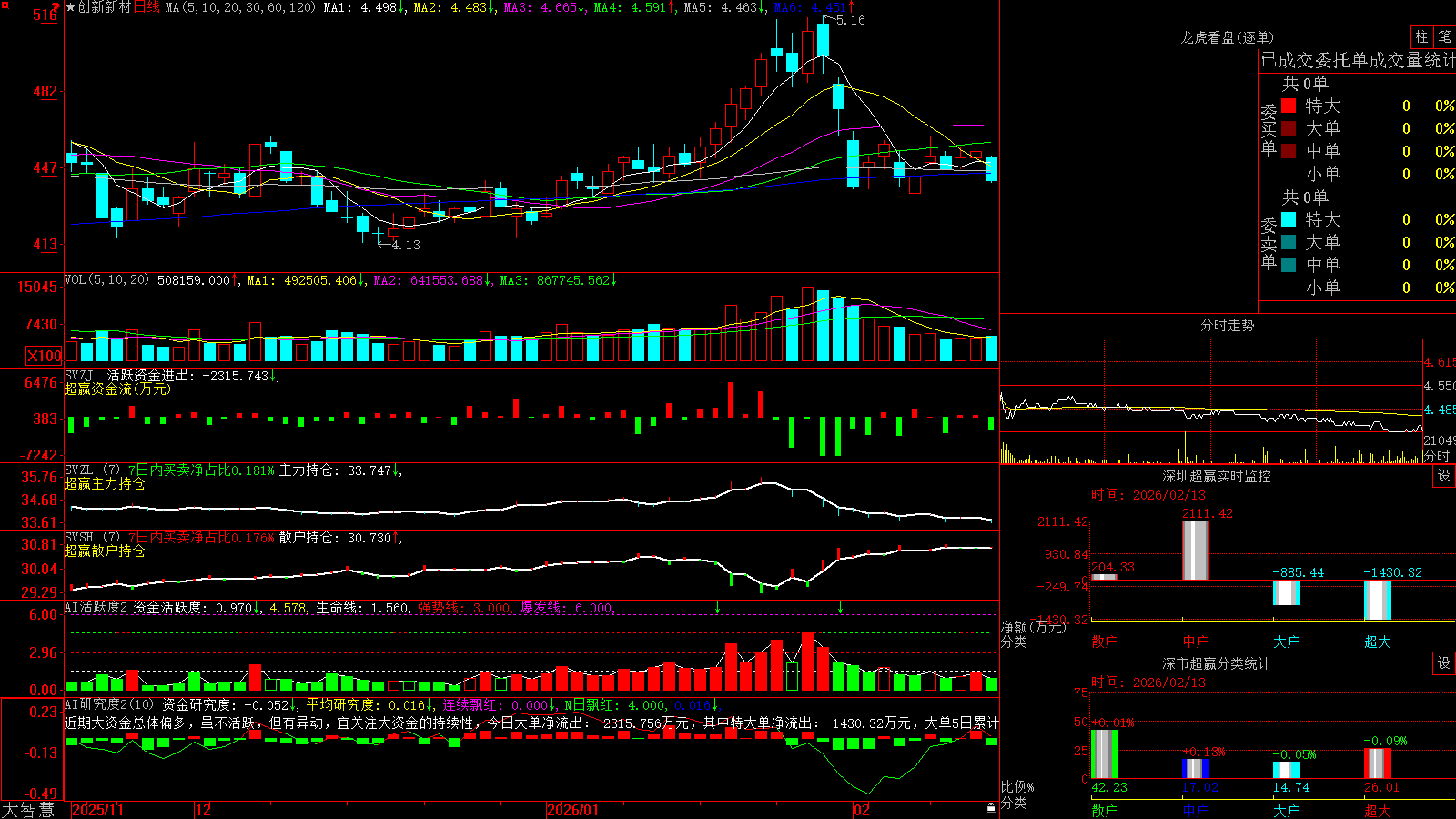The width and height of the screenshot is (1456, 819).
Task: Click the 已成交委托单成交量统计 header
Action: point(1358,60)
